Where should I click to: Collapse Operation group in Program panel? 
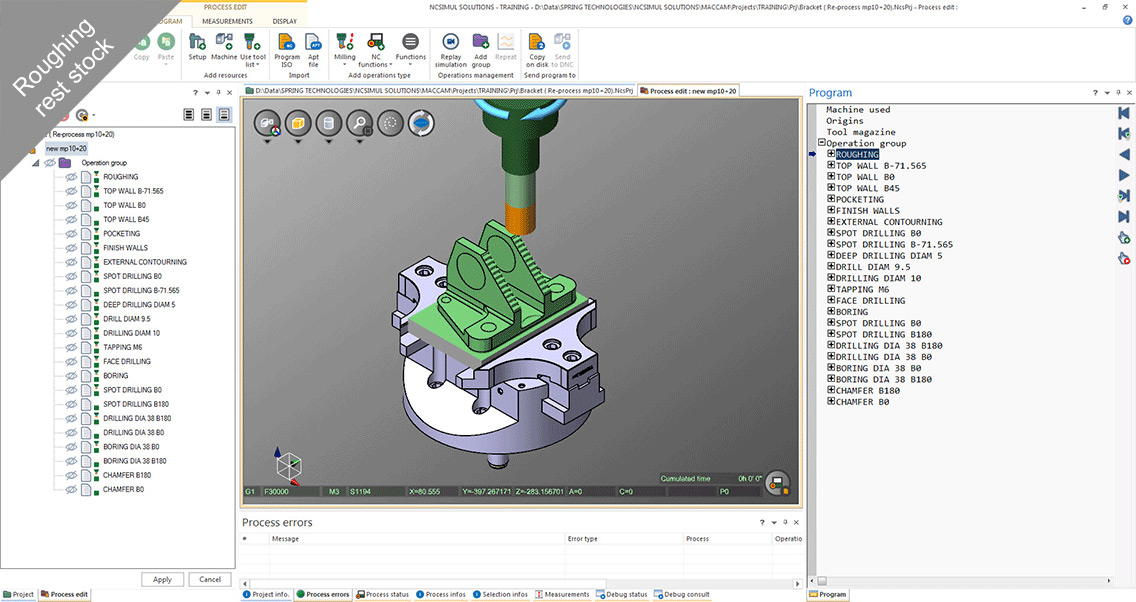pyautogui.click(x=821, y=143)
